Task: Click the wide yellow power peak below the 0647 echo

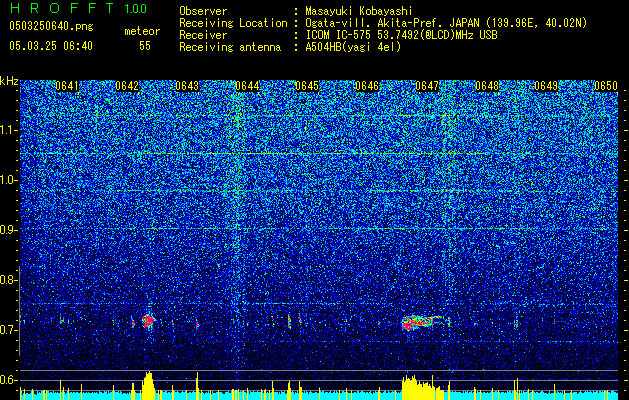Action: (x=423, y=388)
